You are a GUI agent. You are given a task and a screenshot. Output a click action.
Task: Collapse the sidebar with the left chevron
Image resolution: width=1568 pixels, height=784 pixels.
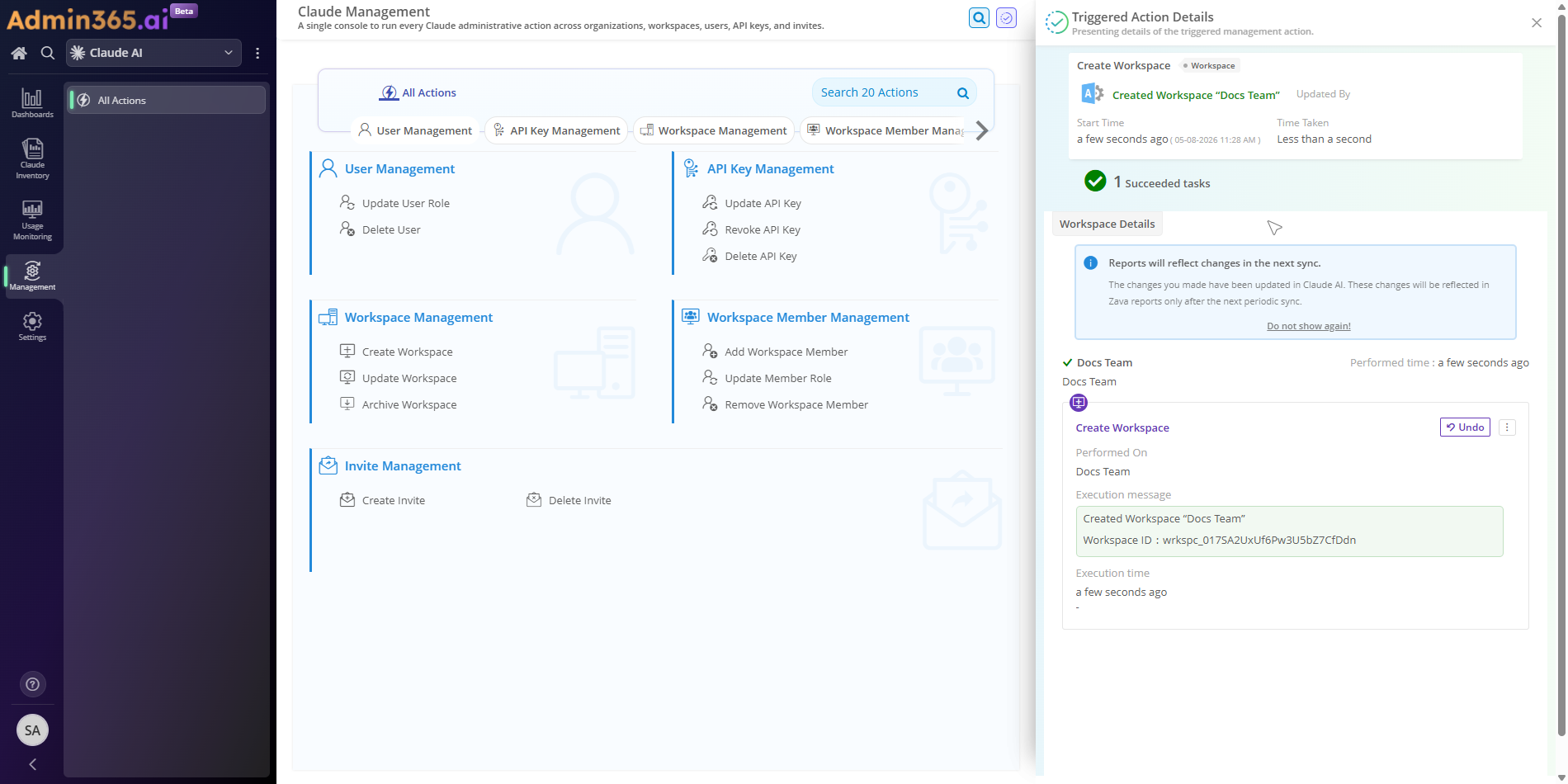[32, 764]
